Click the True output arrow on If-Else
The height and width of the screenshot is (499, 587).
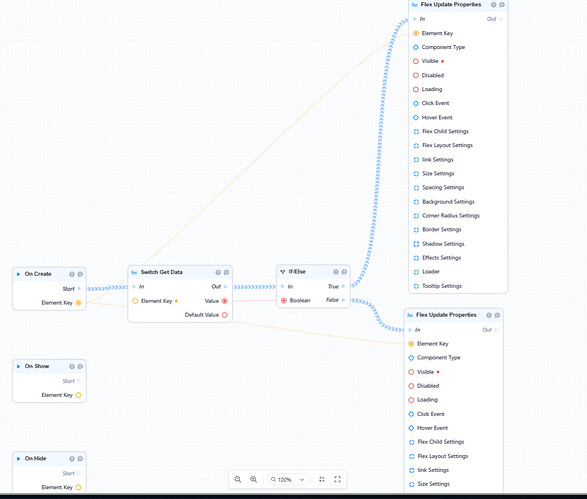coord(343,286)
